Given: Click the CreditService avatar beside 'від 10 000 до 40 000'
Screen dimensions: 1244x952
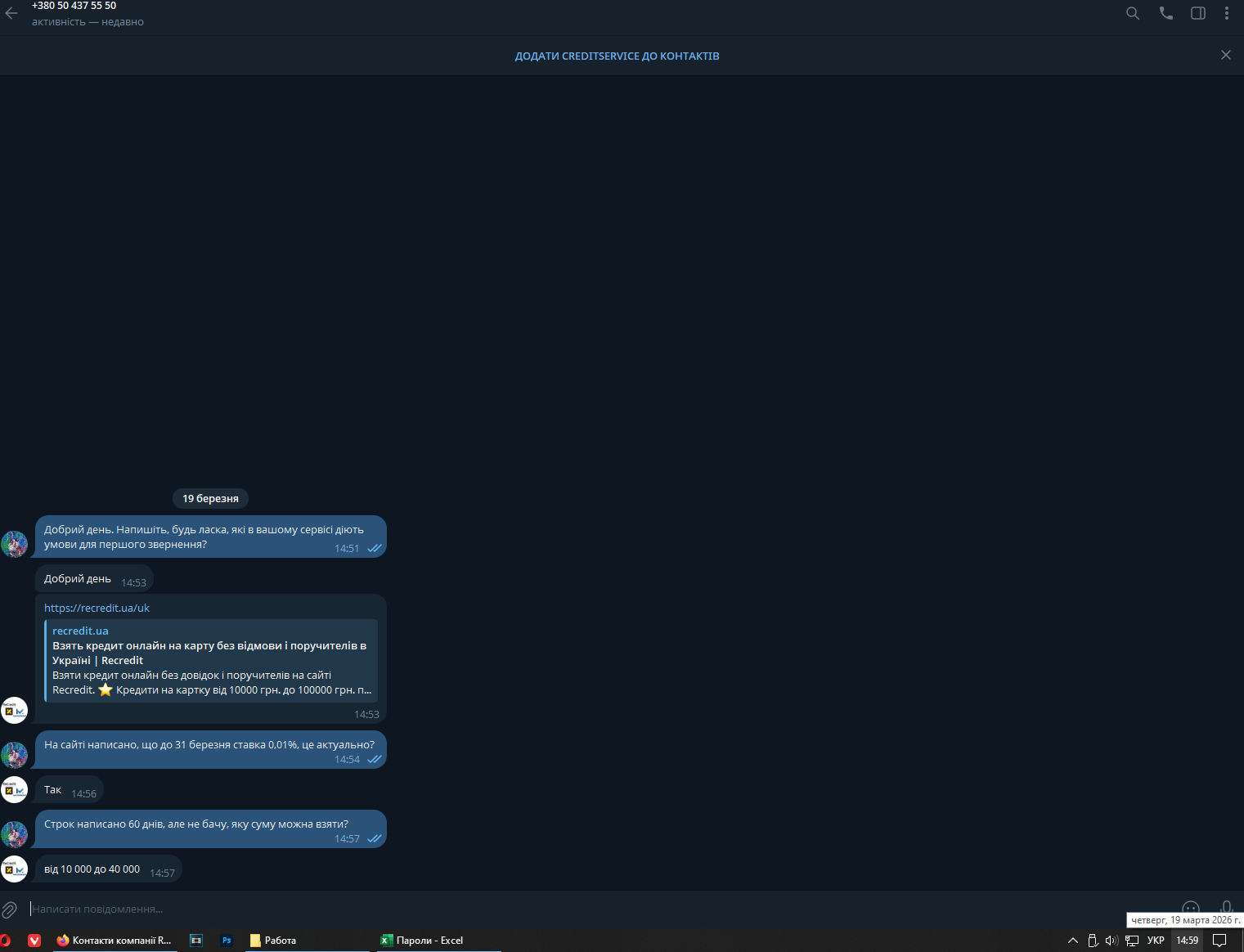Looking at the screenshot, I should (14, 869).
